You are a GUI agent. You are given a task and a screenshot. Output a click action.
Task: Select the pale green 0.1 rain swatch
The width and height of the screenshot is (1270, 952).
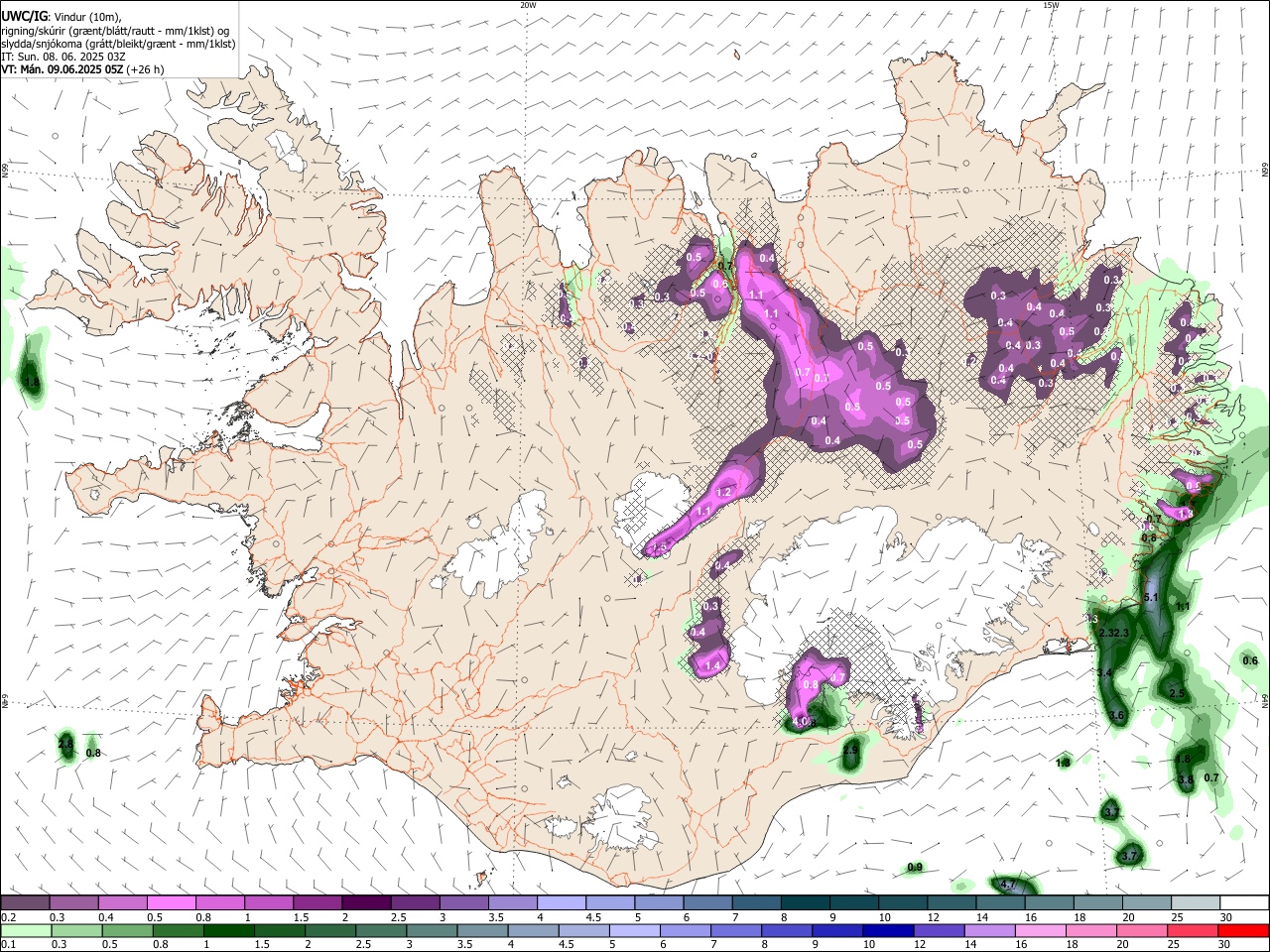26,930
